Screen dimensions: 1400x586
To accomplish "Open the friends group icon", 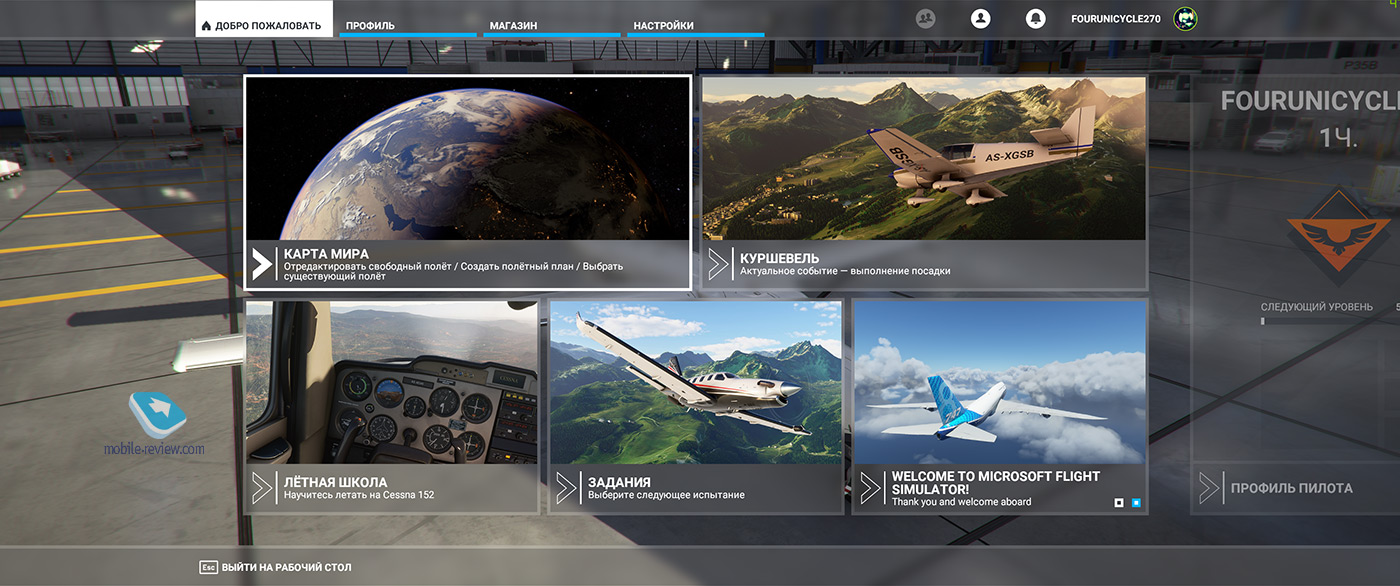I will point(925,18).
